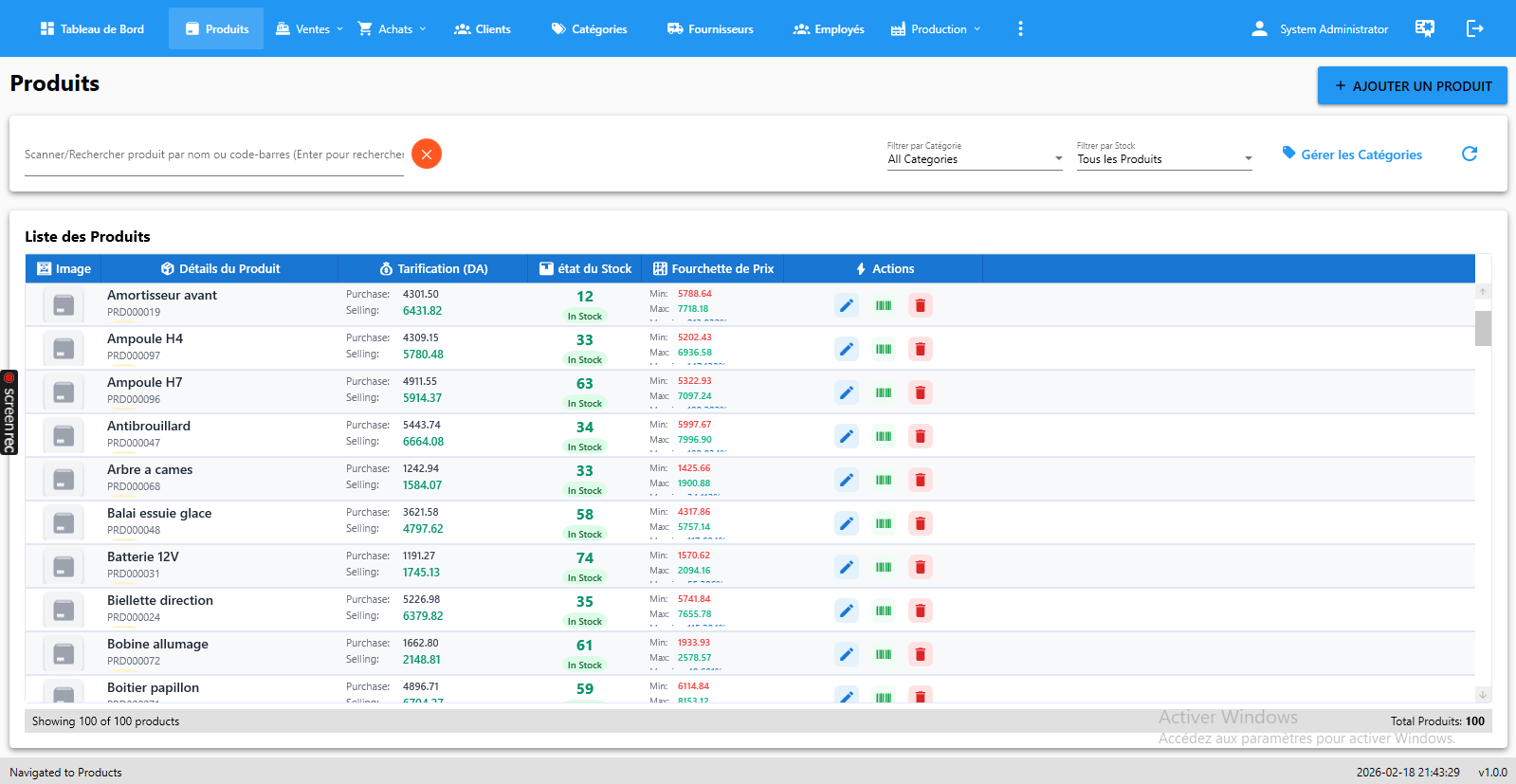Click barcode icon for Ampoule H4 row
This screenshot has height=784, width=1516.
(x=884, y=349)
